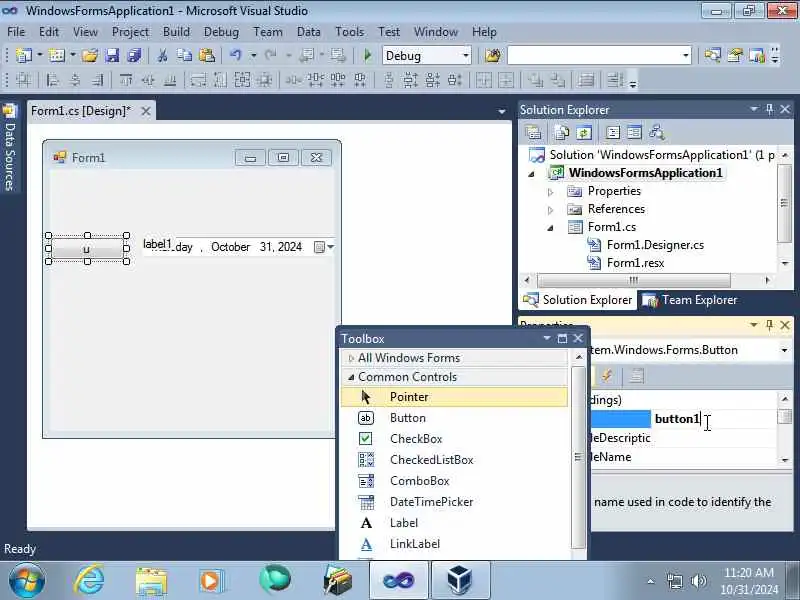Screen dimensions: 800x600
Task: Click the VirtualBox cube icon in taskbar
Action: (460, 580)
